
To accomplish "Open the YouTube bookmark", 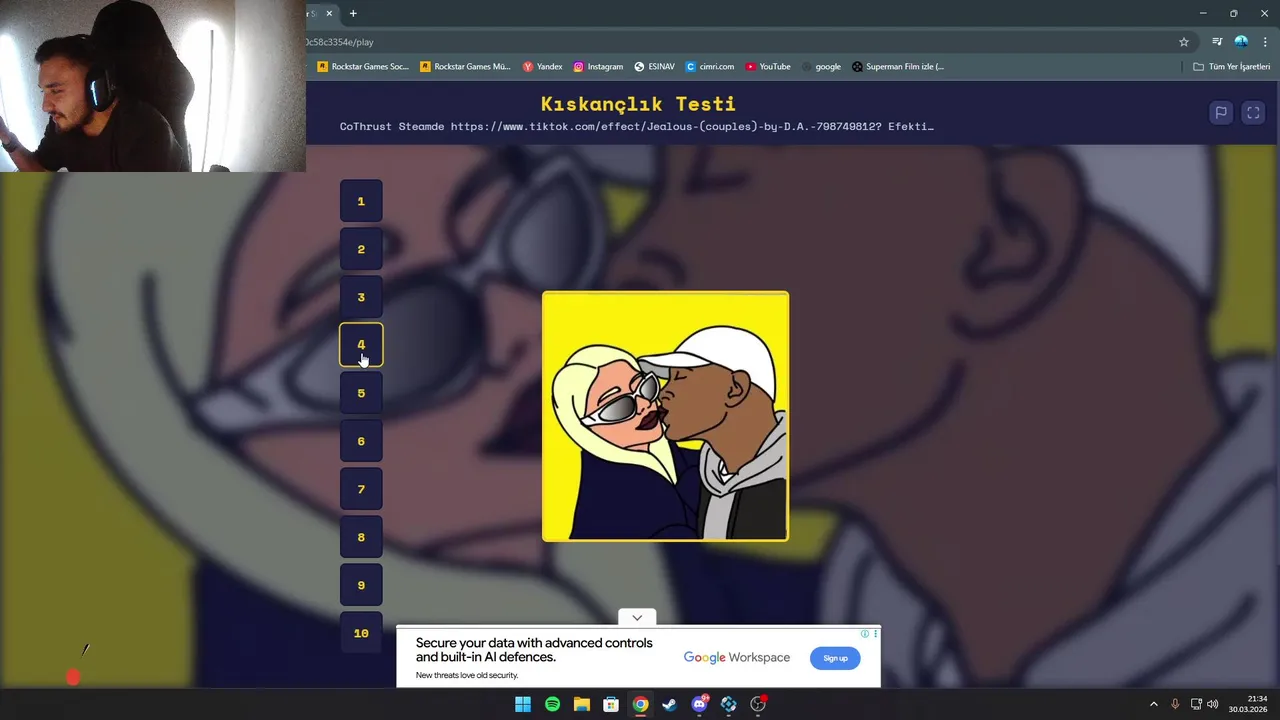I will 768,67.
